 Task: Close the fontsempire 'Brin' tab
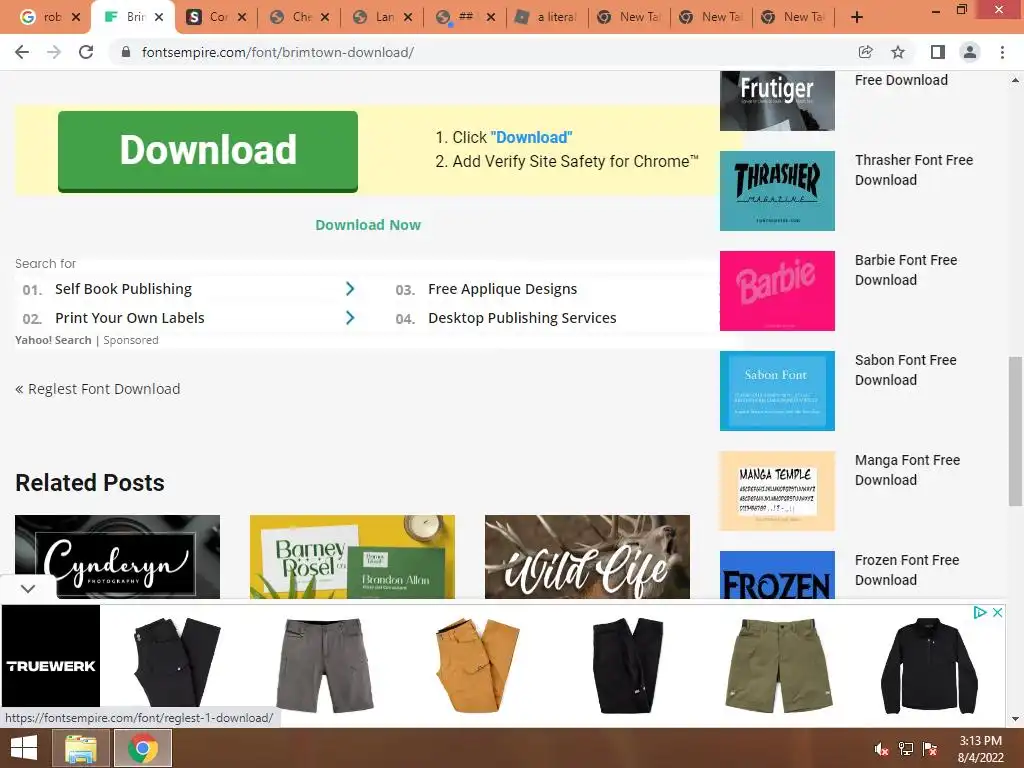click(159, 18)
